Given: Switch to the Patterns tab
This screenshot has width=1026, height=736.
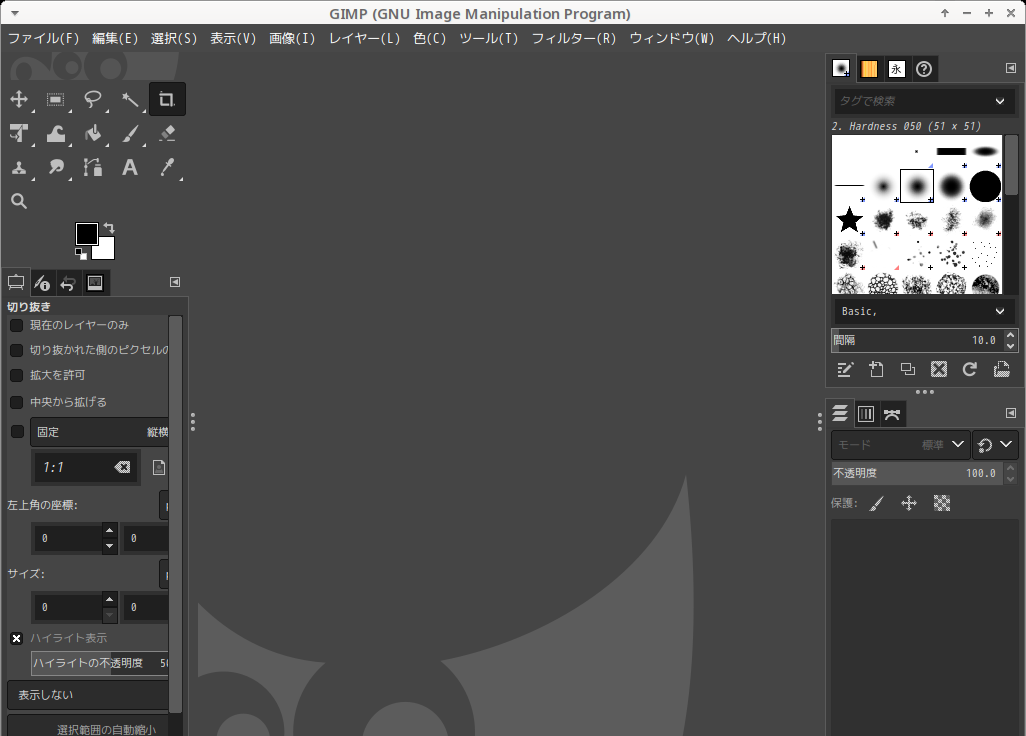Looking at the screenshot, I should (x=869, y=69).
